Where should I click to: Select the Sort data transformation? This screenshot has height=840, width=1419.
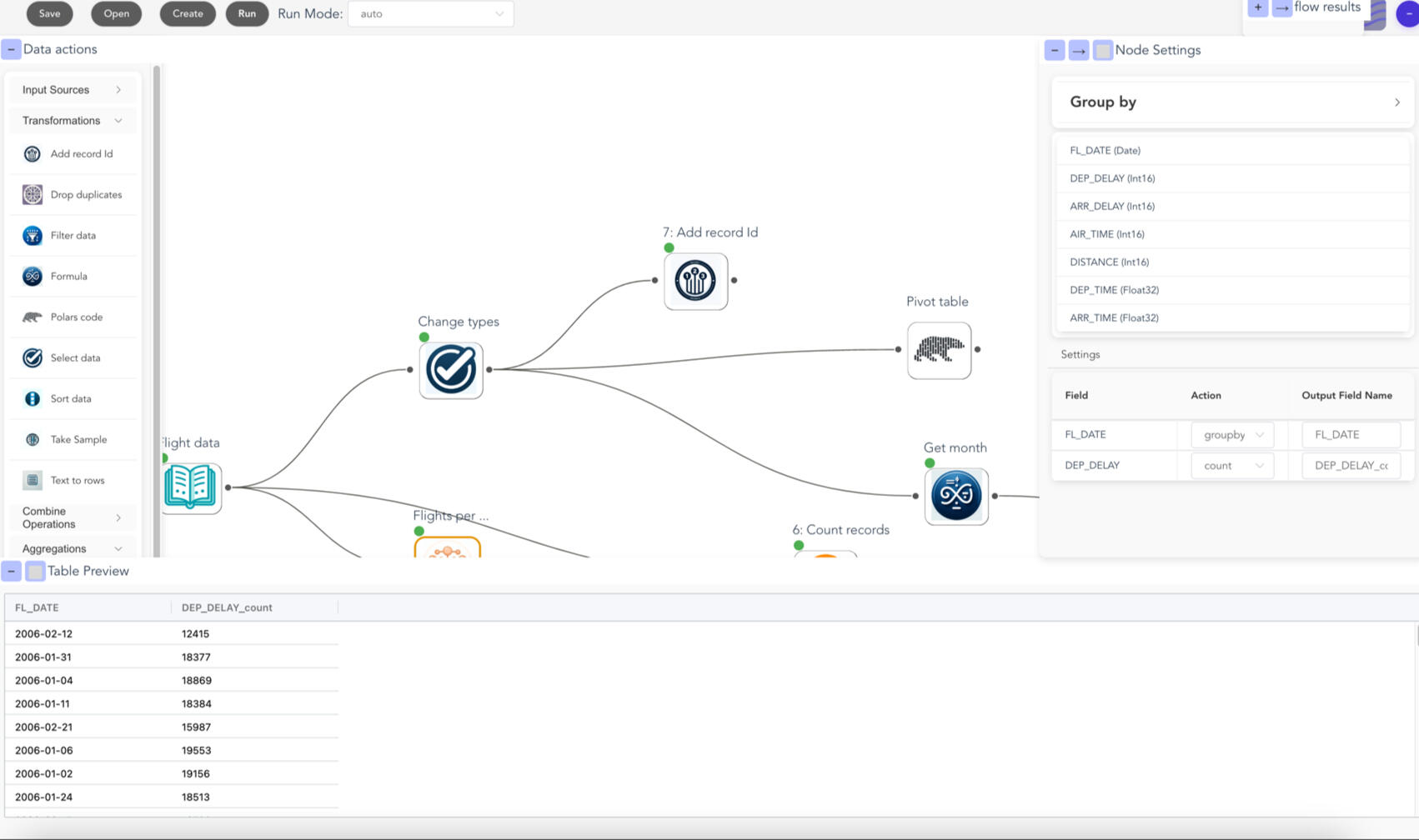click(70, 399)
